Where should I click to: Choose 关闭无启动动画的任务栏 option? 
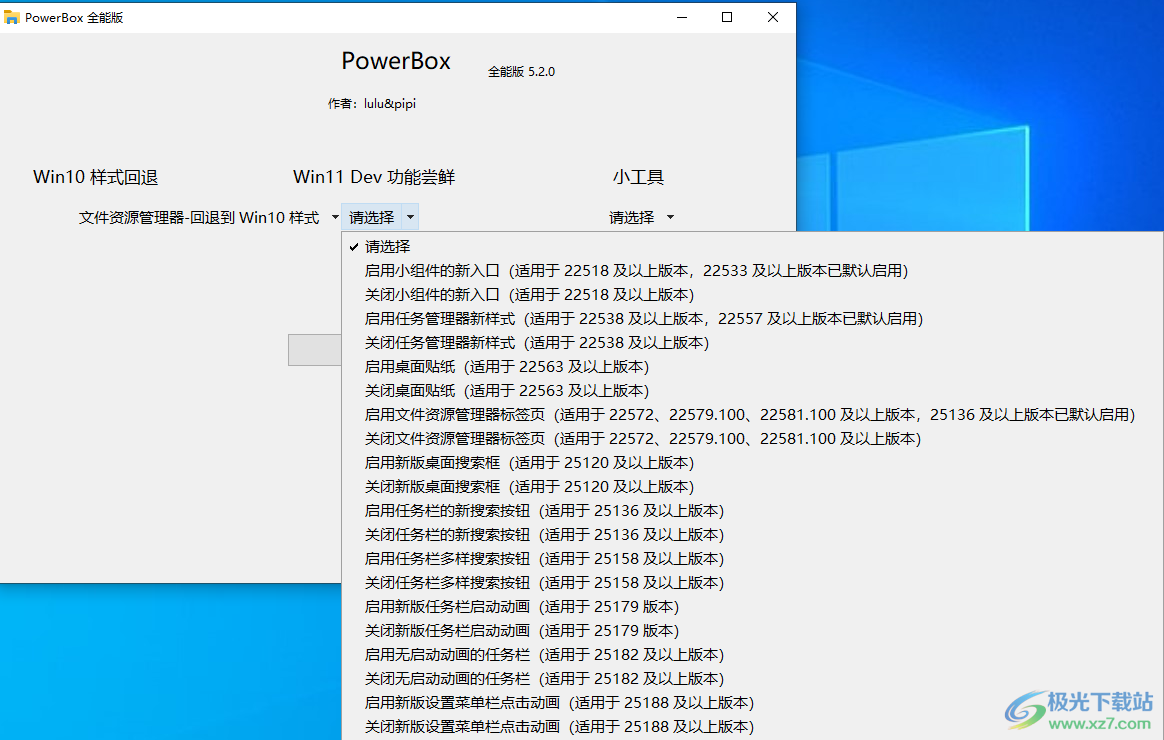tap(753, 678)
